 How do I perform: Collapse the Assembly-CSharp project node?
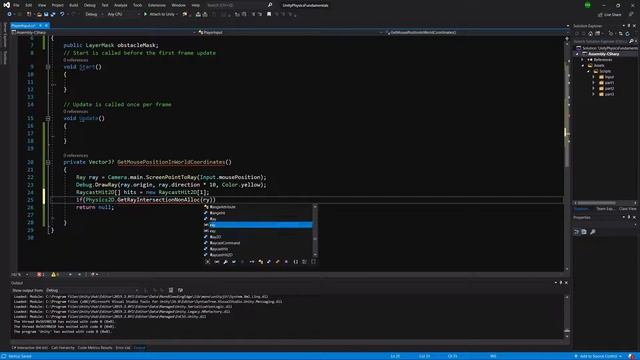pos(577,54)
